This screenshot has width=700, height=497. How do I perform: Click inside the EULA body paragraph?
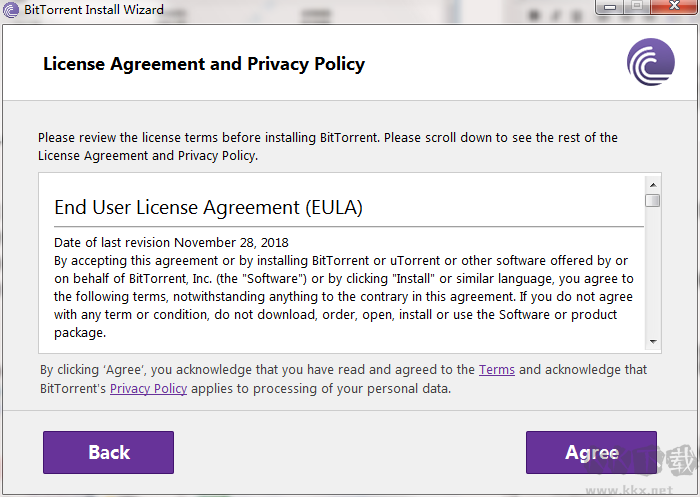point(340,288)
